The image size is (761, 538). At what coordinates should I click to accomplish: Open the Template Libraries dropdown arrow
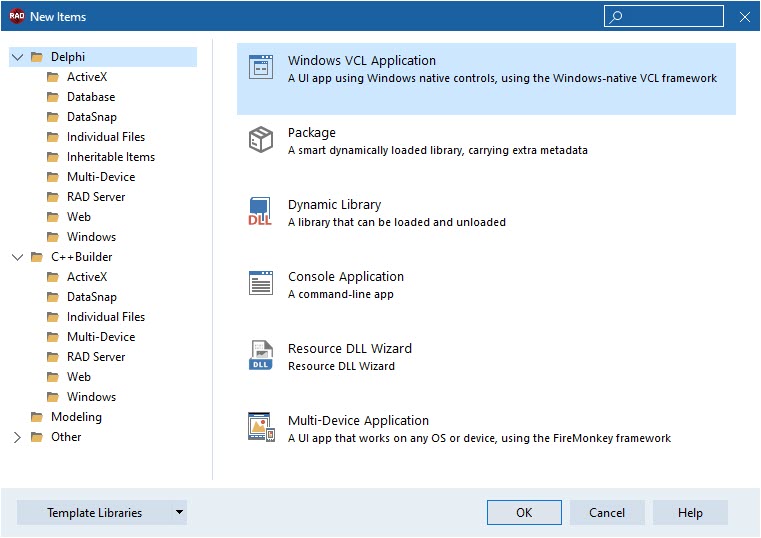[180, 512]
